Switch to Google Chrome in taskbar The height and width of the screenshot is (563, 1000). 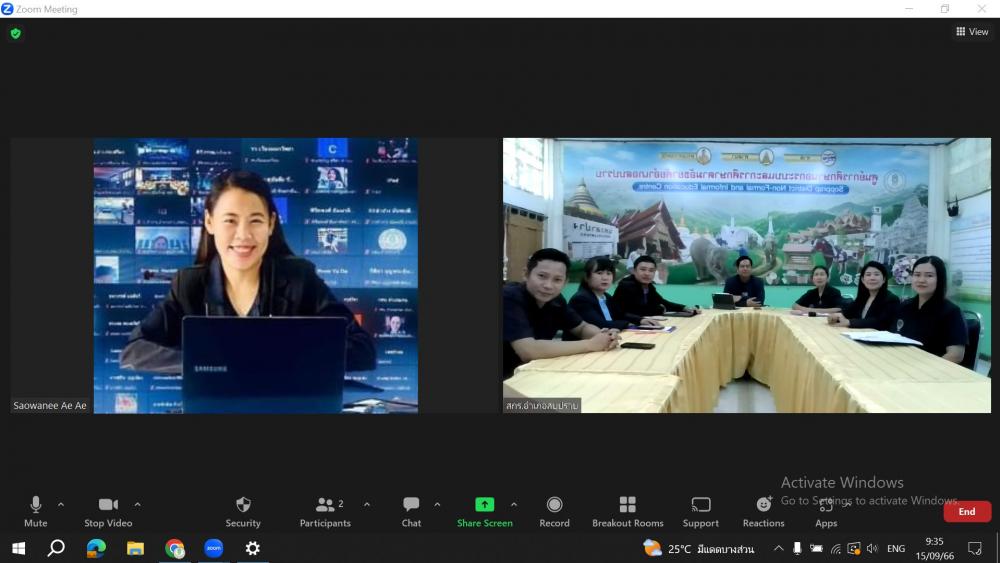(175, 548)
